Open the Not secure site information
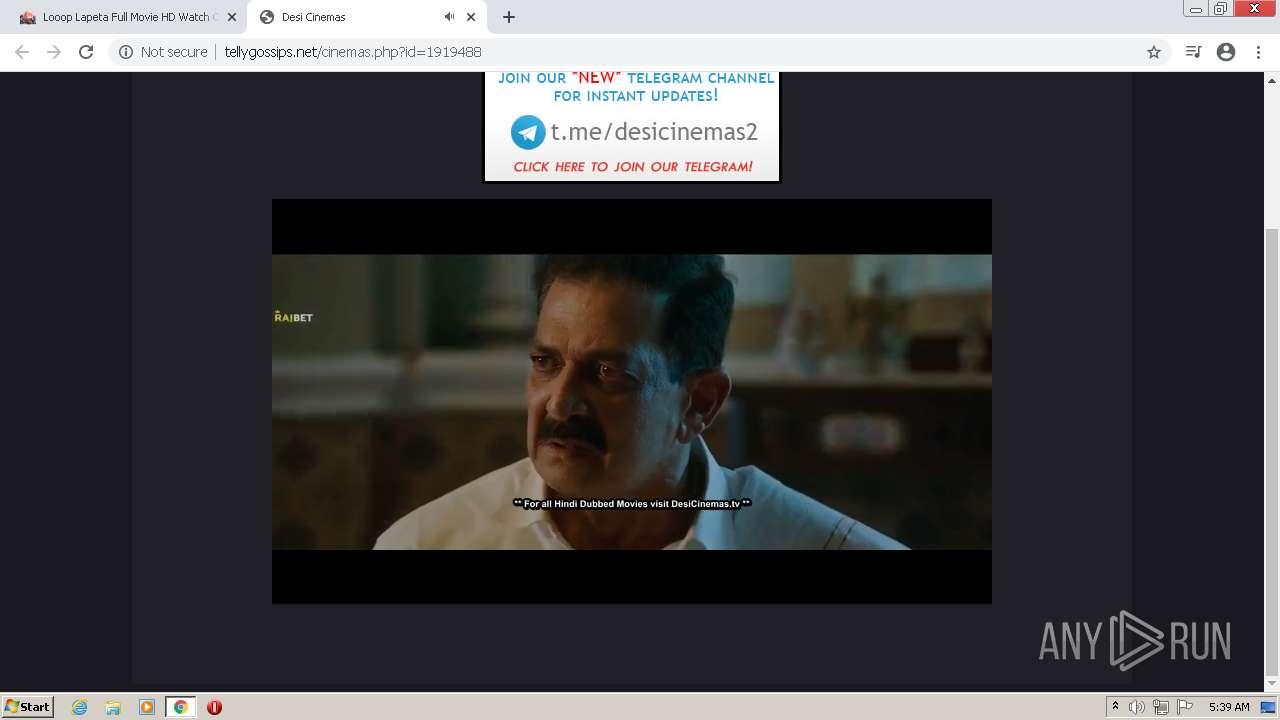This screenshot has height=720, width=1280. tap(163, 52)
